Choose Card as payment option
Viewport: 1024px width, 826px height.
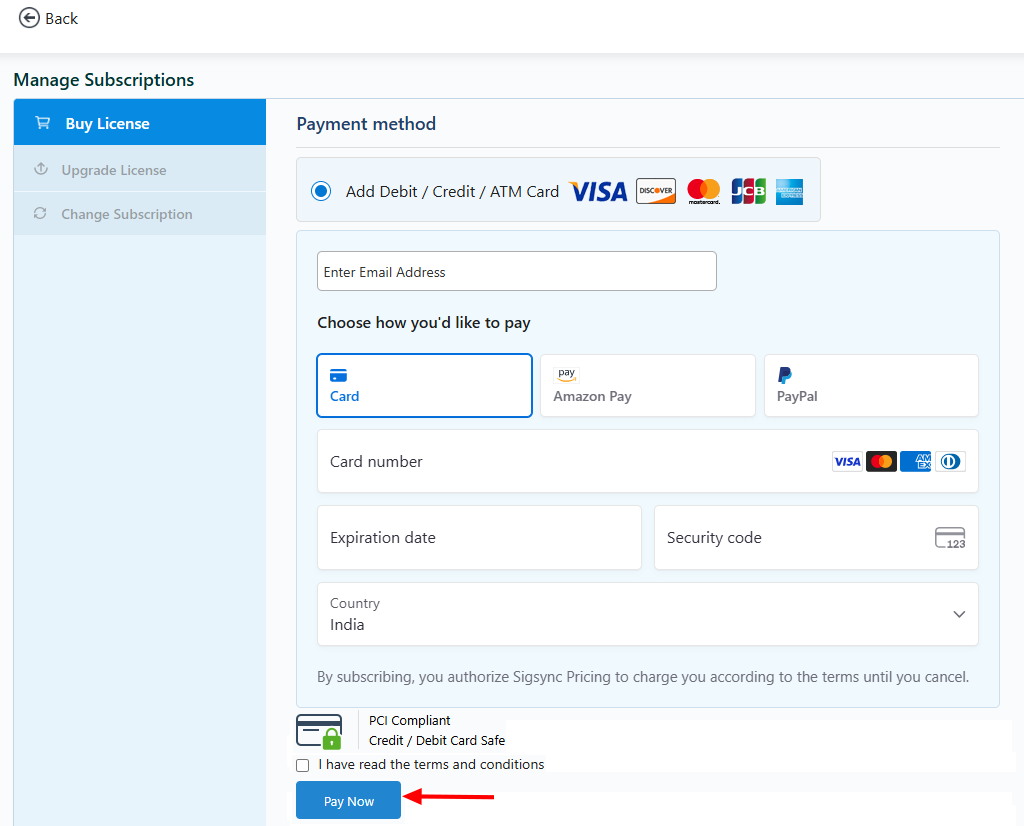click(x=424, y=385)
